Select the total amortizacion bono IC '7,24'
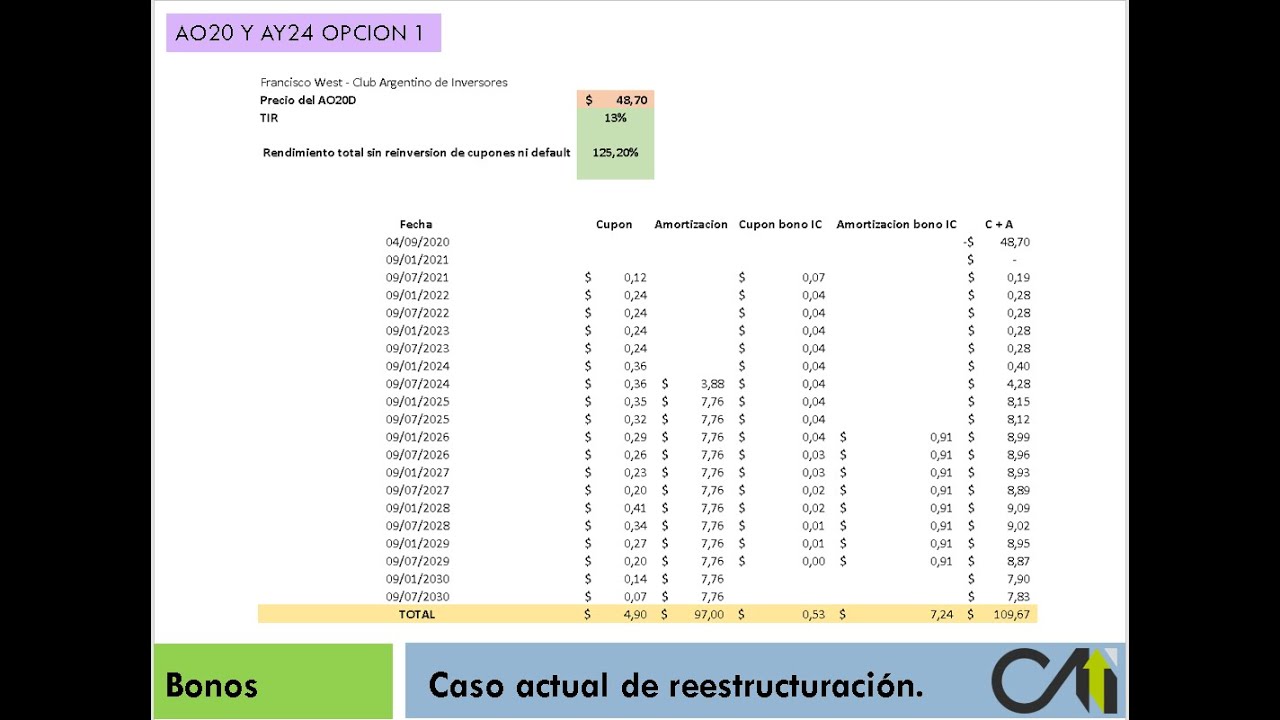 (x=941, y=614)
